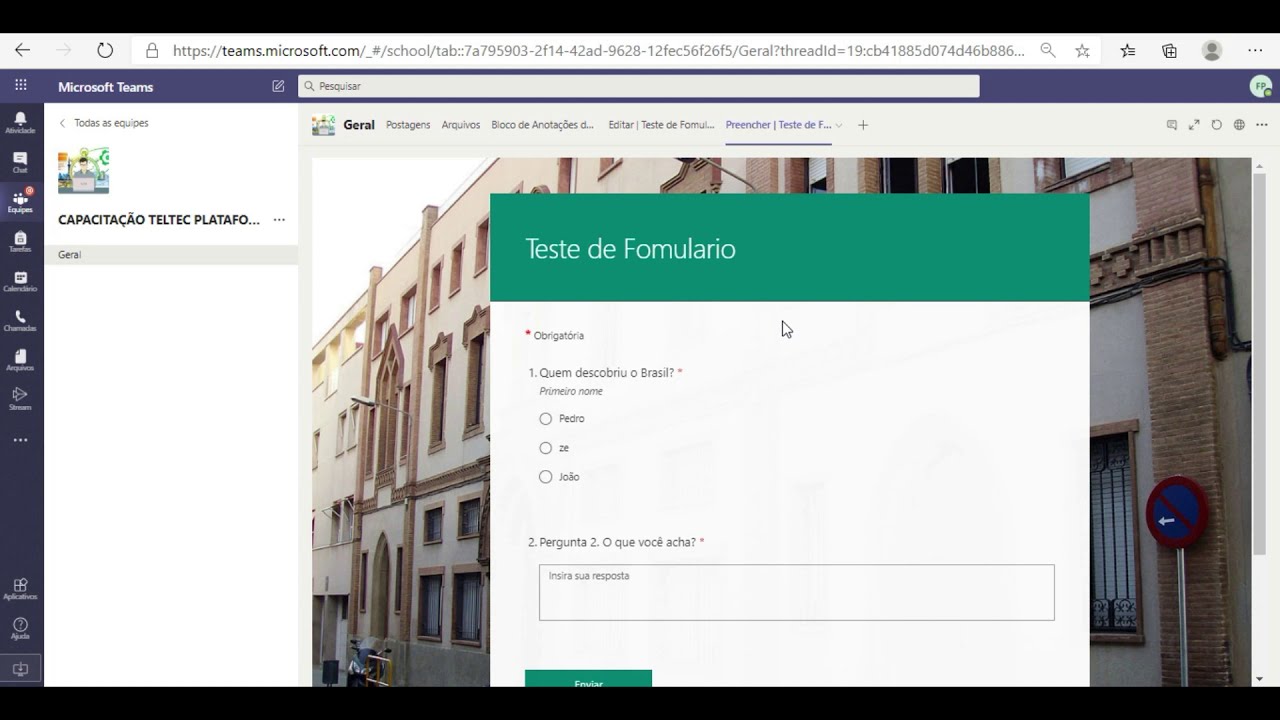This screenshot has width=1280, height=720.
Task: Click question text Quem descobriu o Brasil?
Action: point(607,373)
